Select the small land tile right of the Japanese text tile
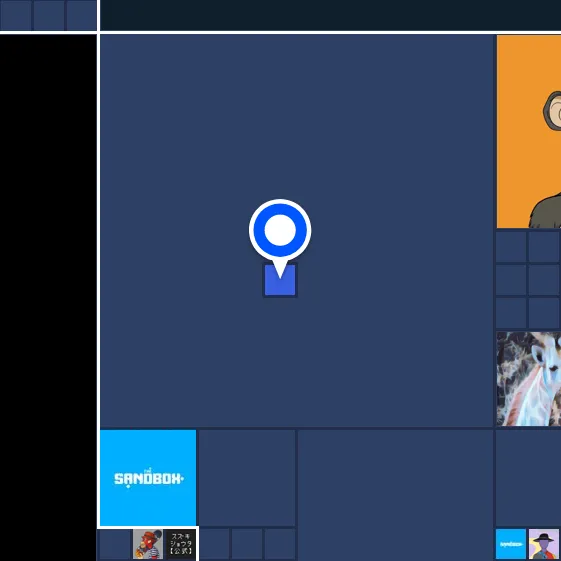Image resolution: width=561 pixels, height=561 pixels. [x=214, y=544]
